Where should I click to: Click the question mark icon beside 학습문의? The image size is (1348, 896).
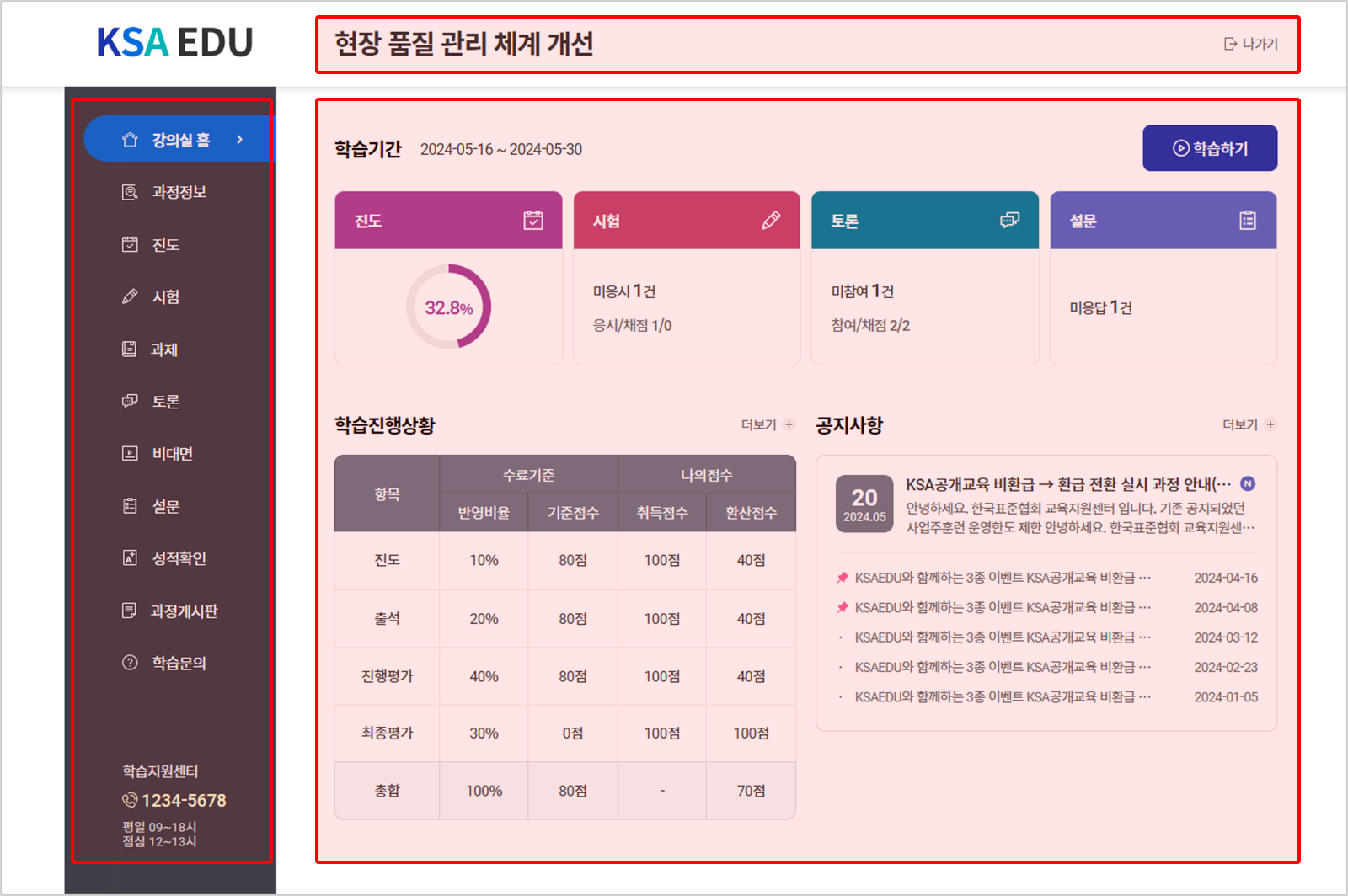[x=130, y=663]
